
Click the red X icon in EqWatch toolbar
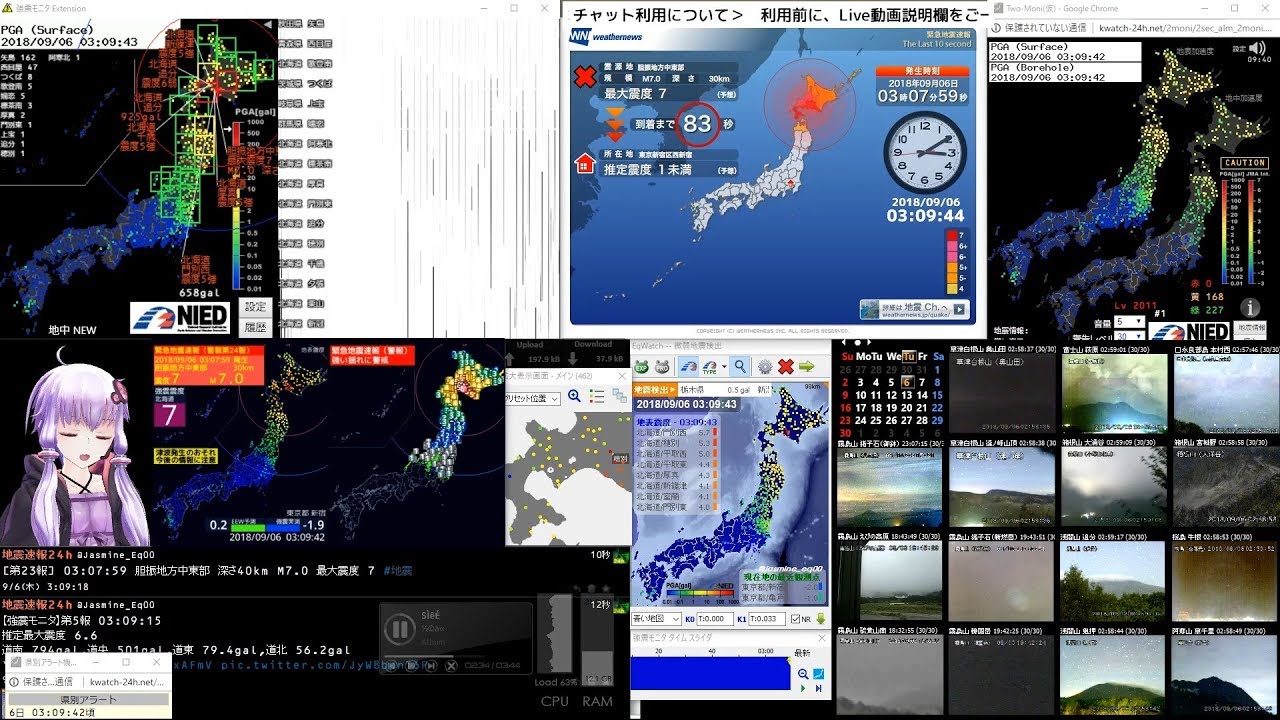786,367
